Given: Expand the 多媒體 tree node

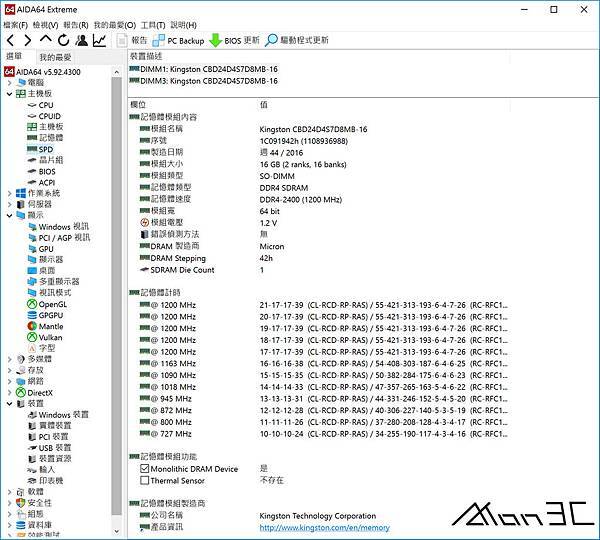Looking at the screenshot, I should (x=10, y=359).
